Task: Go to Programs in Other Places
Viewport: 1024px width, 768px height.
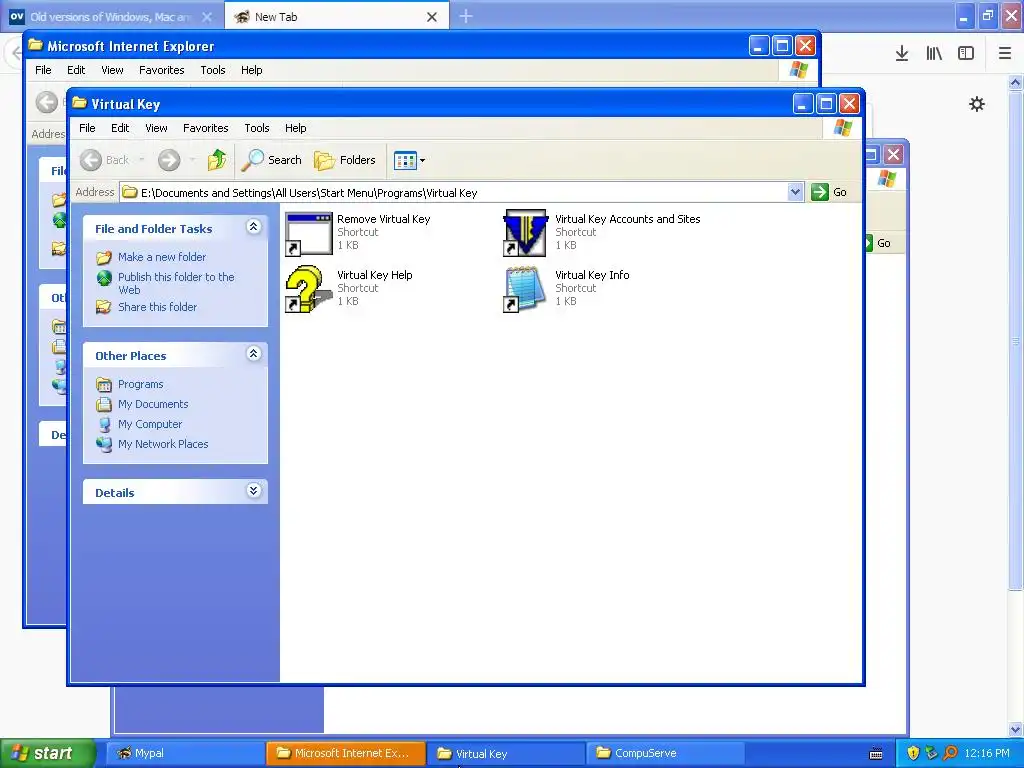Action: click(x=140, y=384)
